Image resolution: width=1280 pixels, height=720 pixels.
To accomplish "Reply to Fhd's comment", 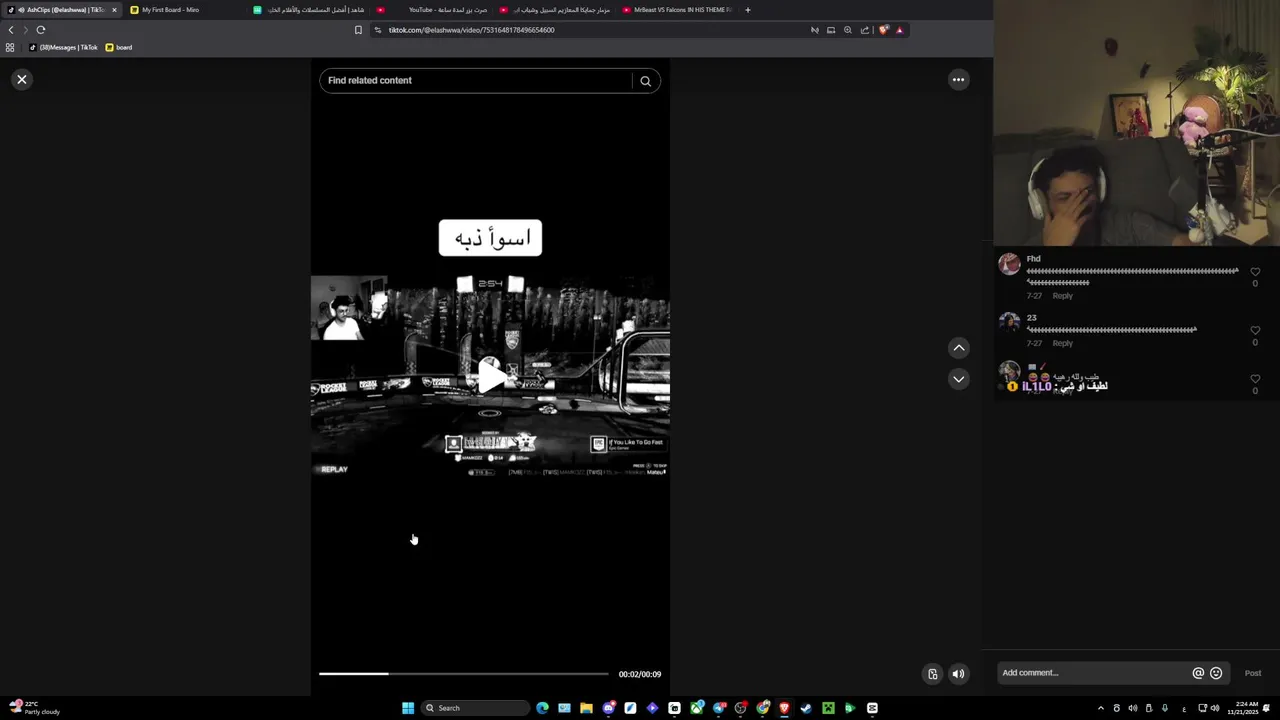I will click(1062, 296).
